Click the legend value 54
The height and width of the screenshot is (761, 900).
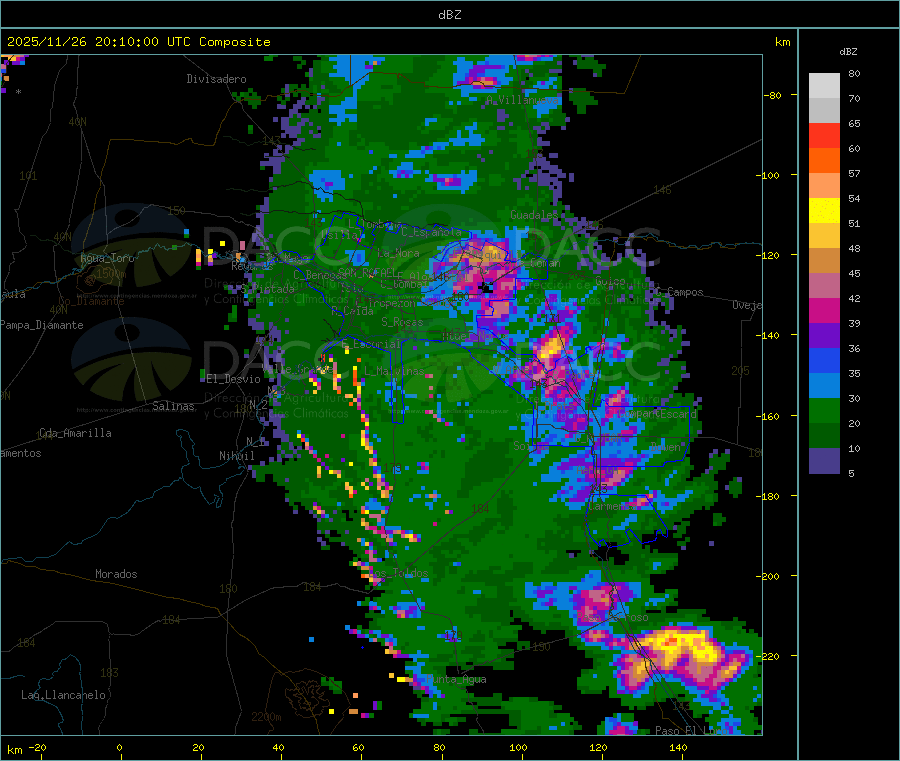click(x=854, y=198)
